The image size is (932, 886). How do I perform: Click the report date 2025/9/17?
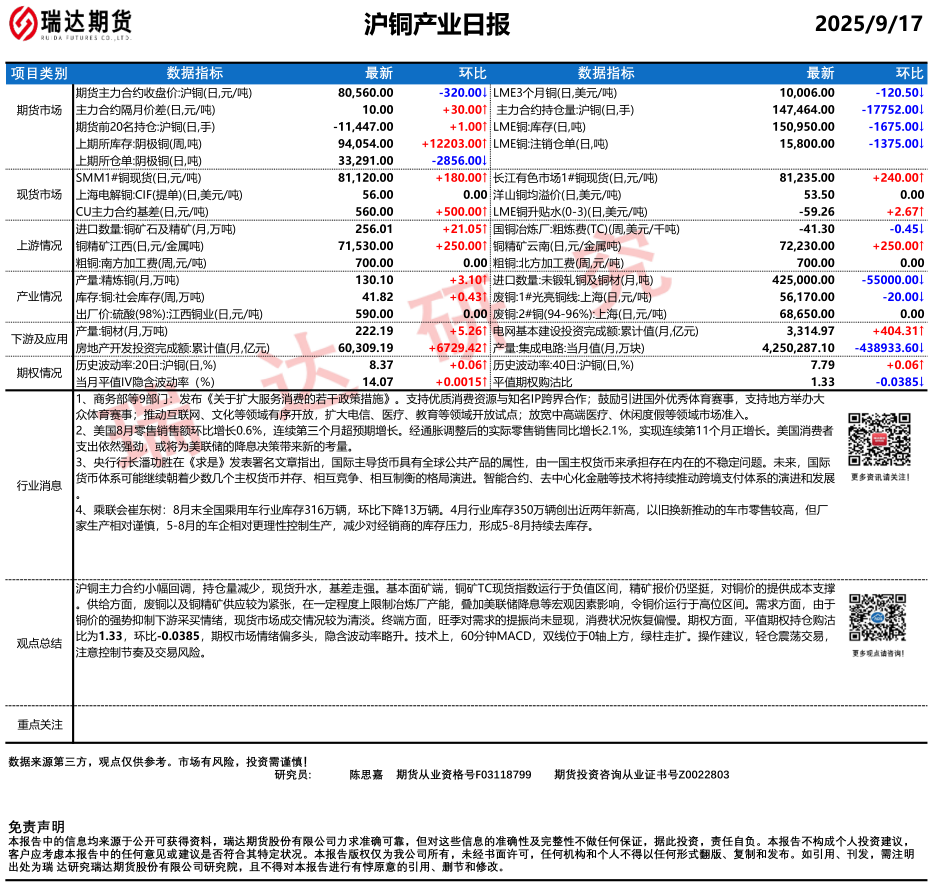pyautogui.click(x=868, y=24)
